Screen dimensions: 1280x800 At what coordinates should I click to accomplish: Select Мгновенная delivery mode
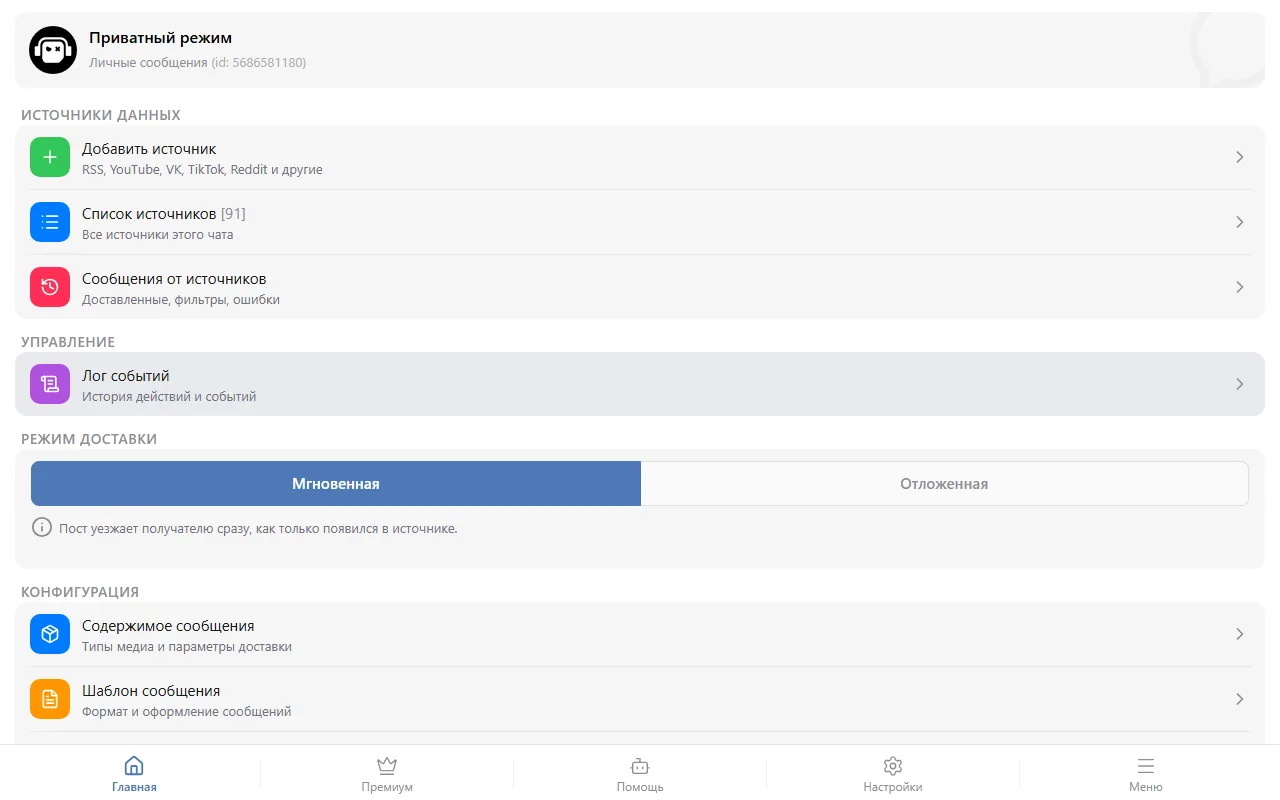(336, 484)
